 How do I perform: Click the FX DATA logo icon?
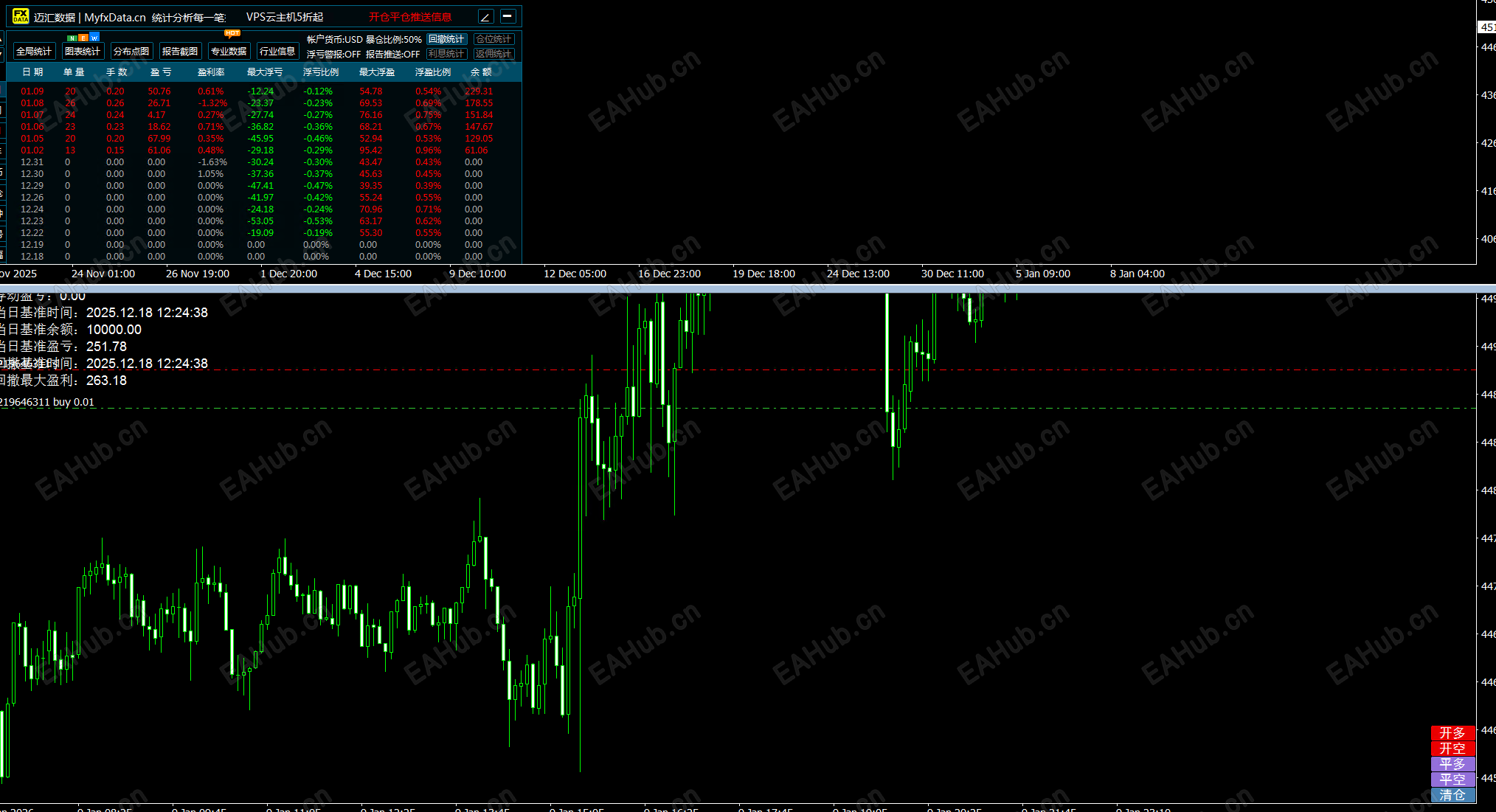click(x=21, y=16)
